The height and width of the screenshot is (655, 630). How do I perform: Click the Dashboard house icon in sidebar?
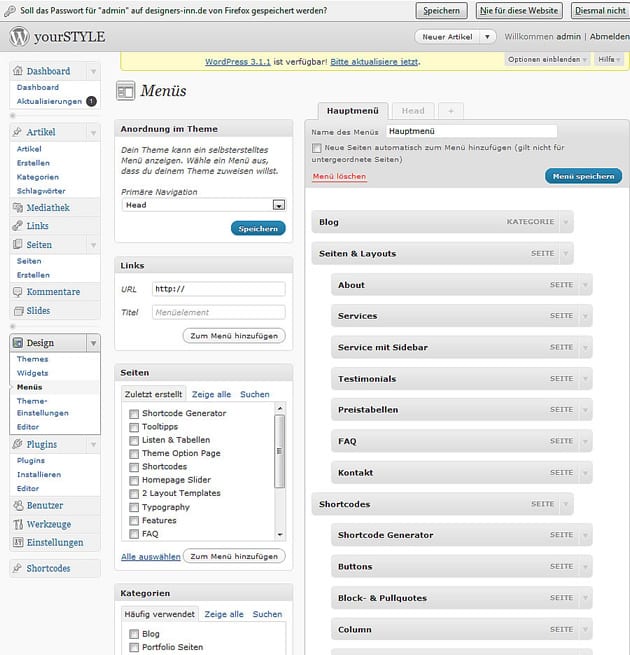18,71
